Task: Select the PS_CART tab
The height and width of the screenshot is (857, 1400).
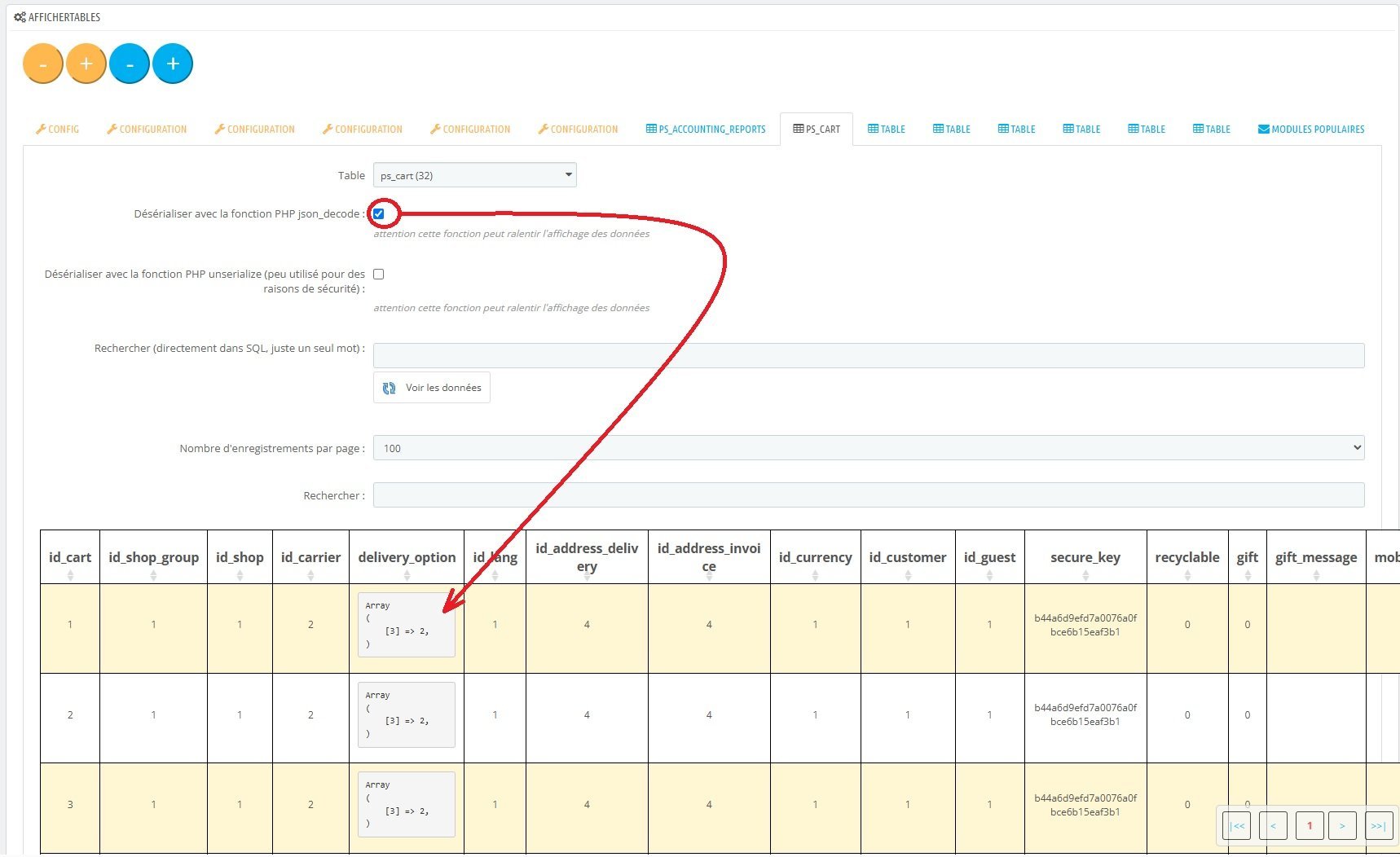Action: click(x=817, y=130)
